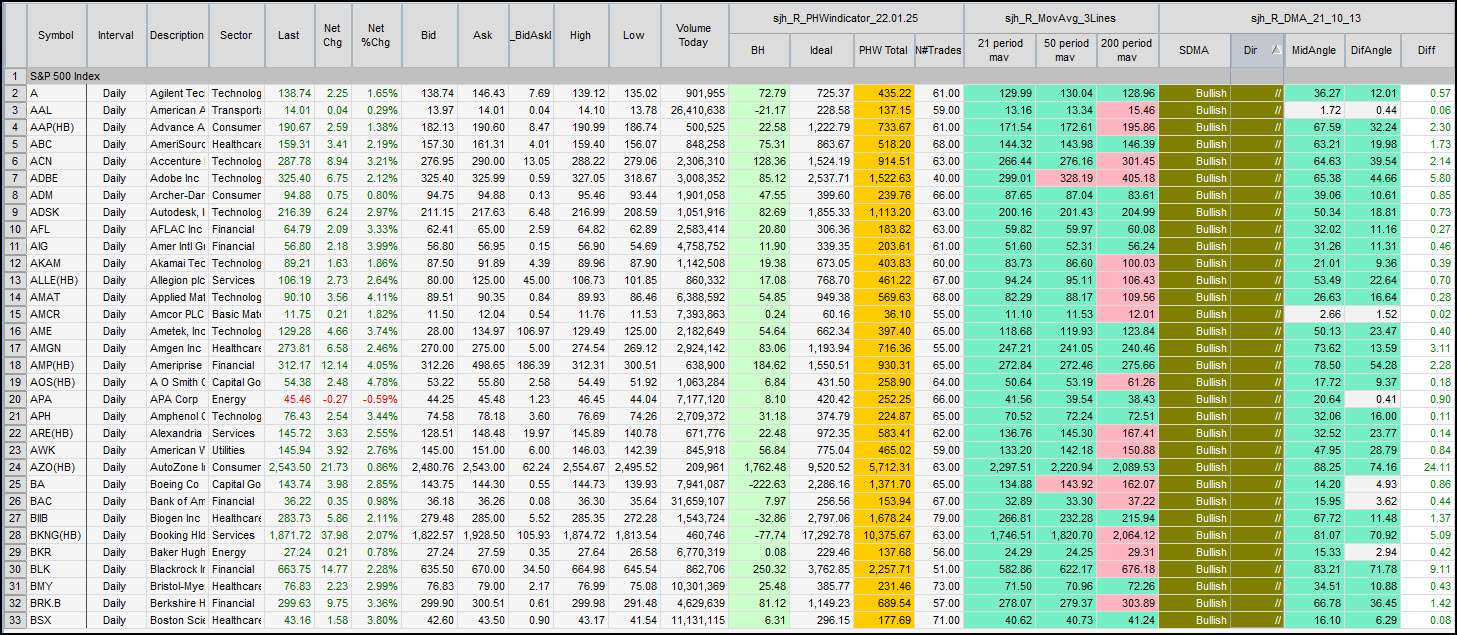The height and width of the screenshot is (635, 1457).
Task: Click the Volume Today column header
Action: point(693,35)
